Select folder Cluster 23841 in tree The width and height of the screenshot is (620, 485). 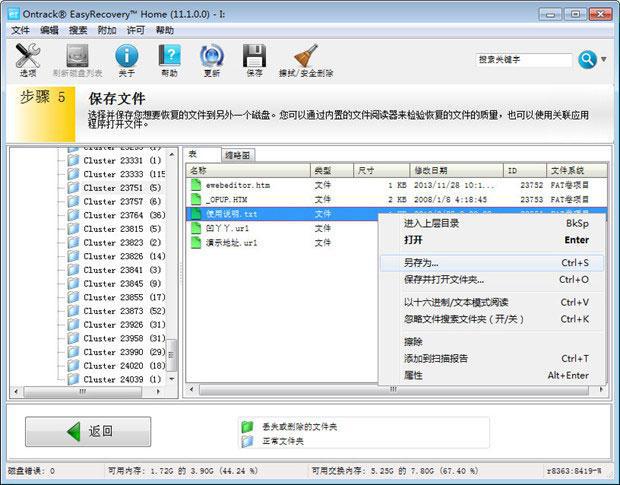(115, 270)
